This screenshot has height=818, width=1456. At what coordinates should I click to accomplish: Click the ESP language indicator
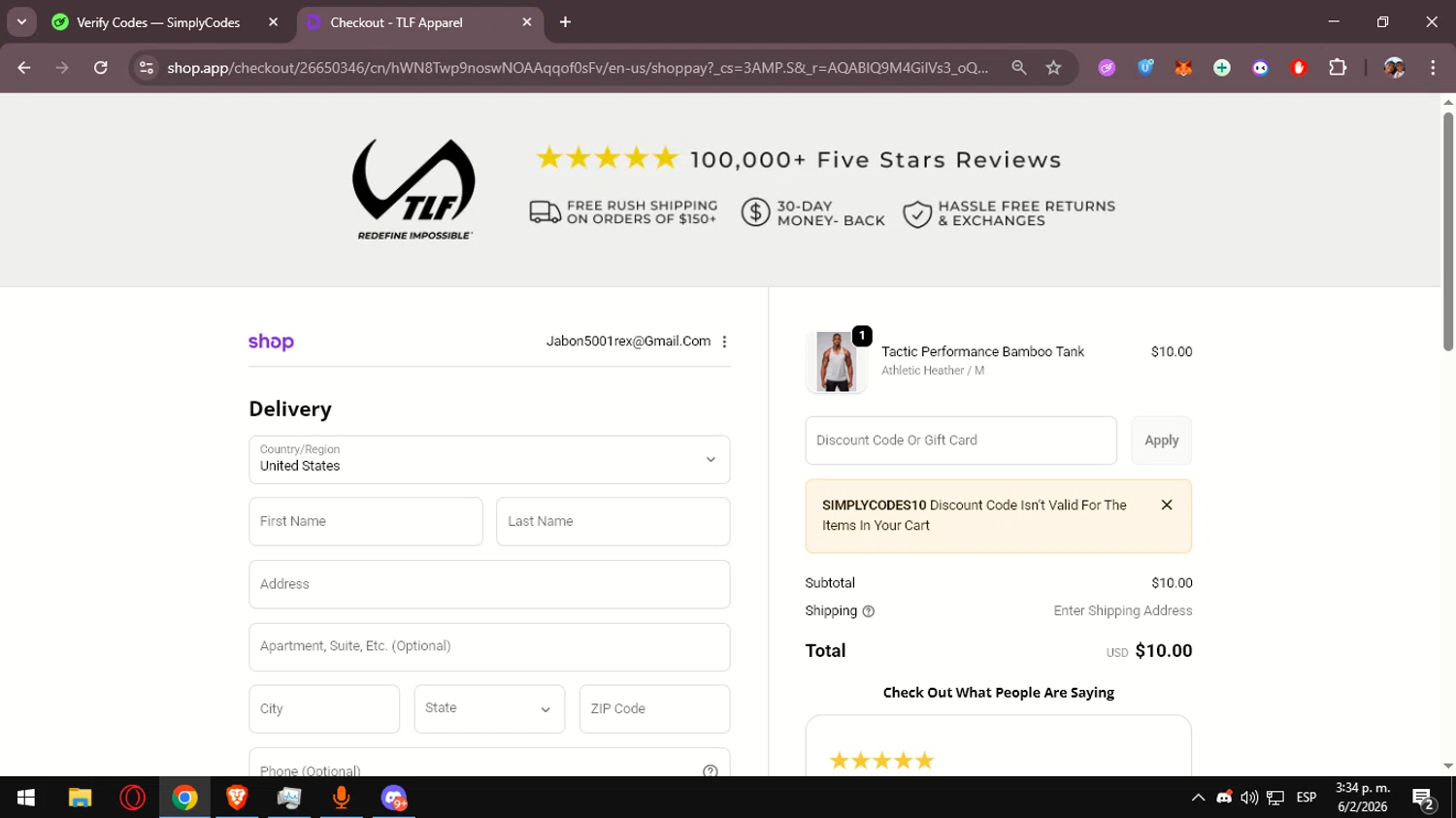click(1307, 798)
